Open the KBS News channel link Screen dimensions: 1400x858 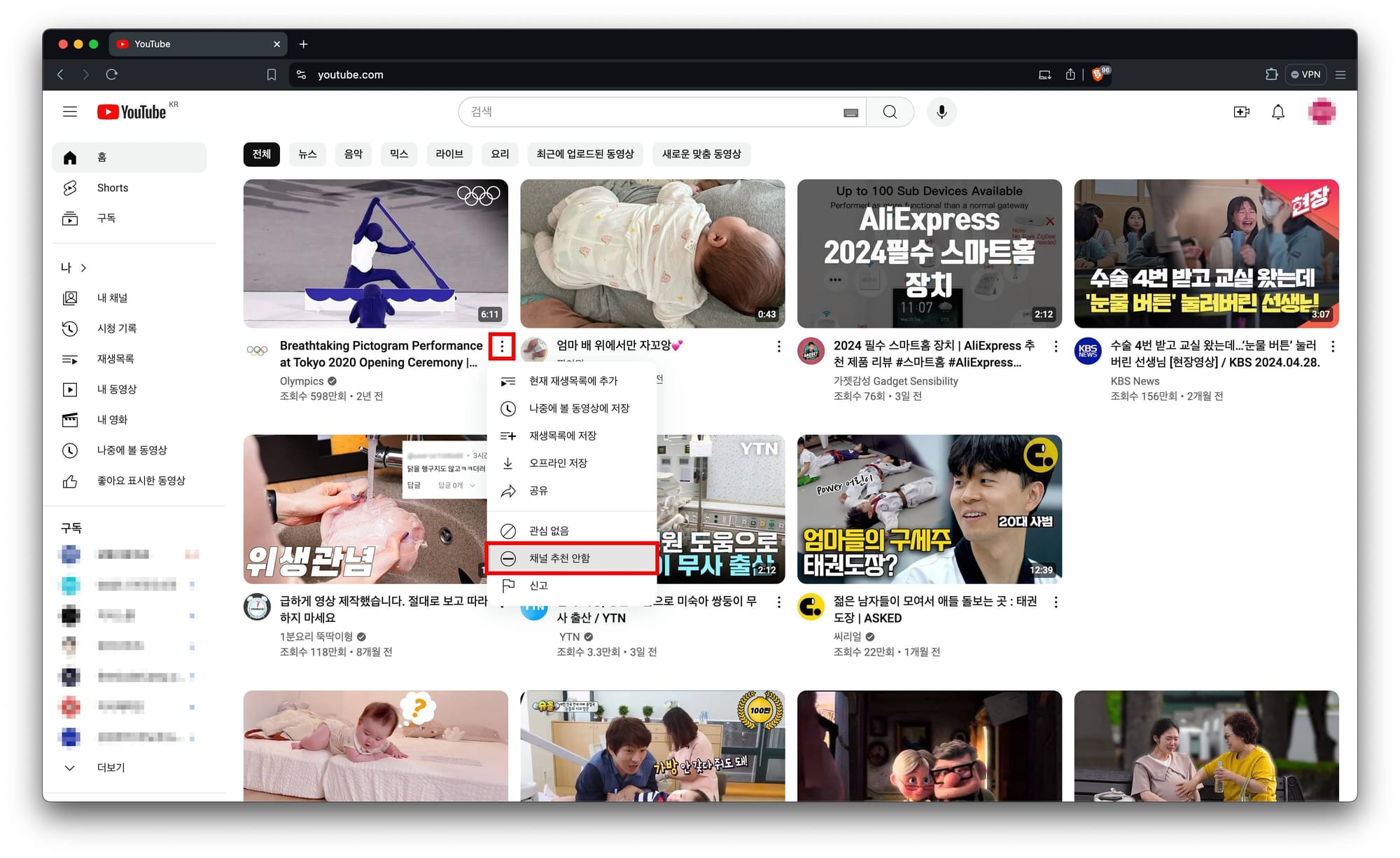1135,381
